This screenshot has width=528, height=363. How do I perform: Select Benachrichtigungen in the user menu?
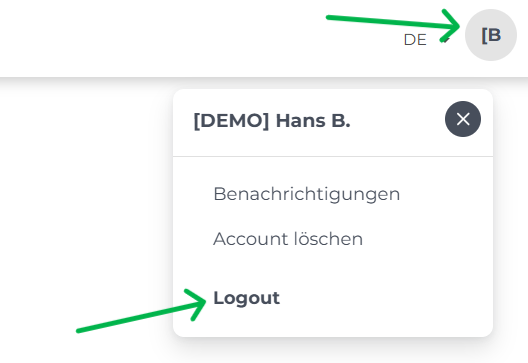point(306,194)
